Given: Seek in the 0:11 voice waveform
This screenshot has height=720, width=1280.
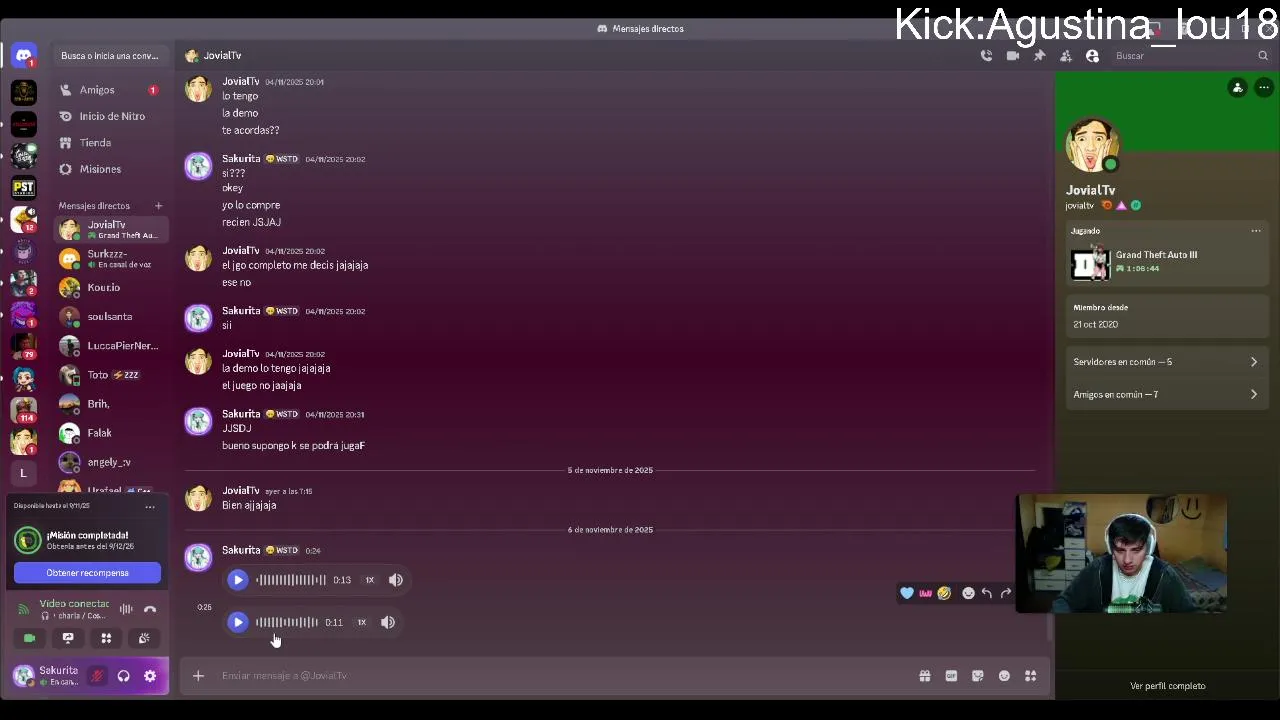Looking at the screenshot, I should [286, 622].
